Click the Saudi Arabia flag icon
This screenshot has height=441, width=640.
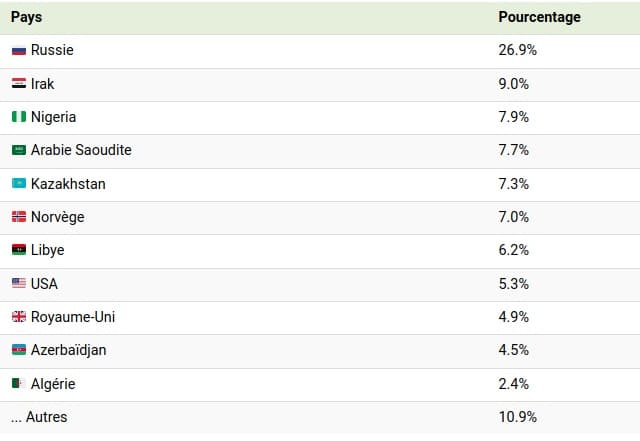(19, 150)
